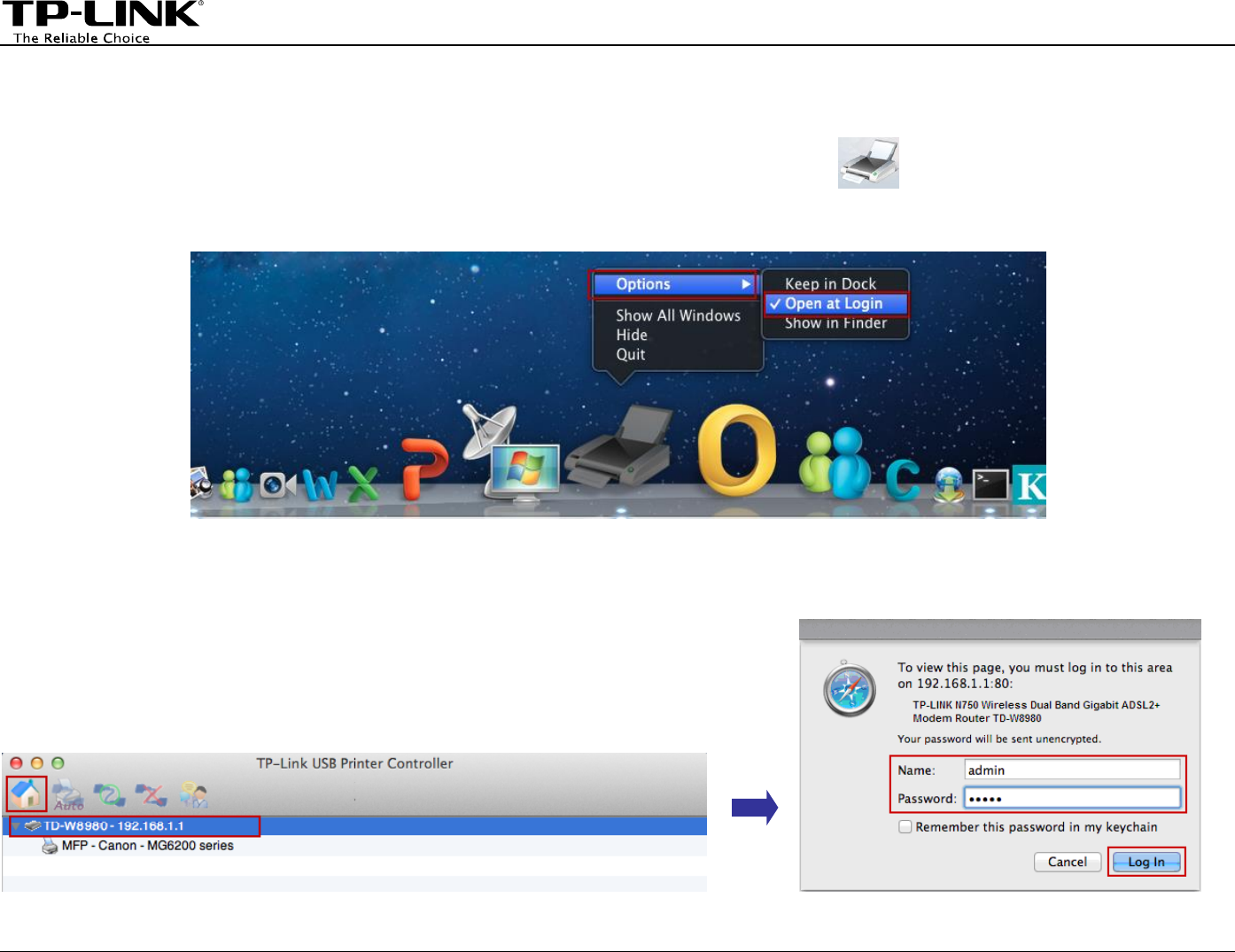The image size is (1235, 952).
Task: Choose Show in Finder
Action: pos(835,323)
